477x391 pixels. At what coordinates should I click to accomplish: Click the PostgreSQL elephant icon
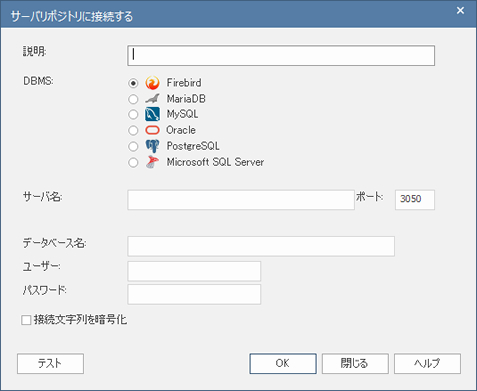(152, 146)
